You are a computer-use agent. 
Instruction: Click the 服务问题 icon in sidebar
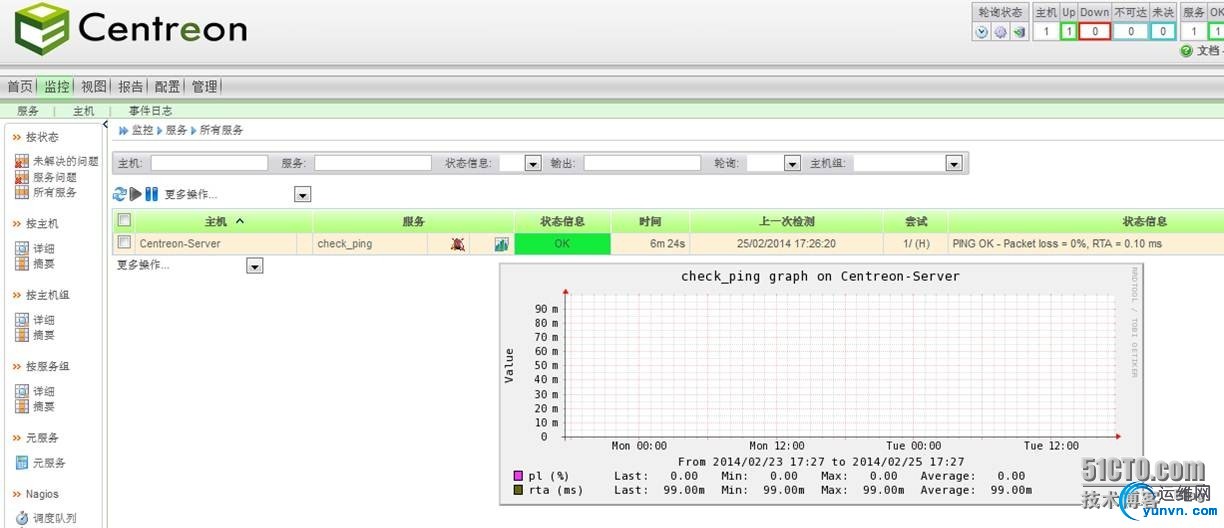tap(22, 177)
